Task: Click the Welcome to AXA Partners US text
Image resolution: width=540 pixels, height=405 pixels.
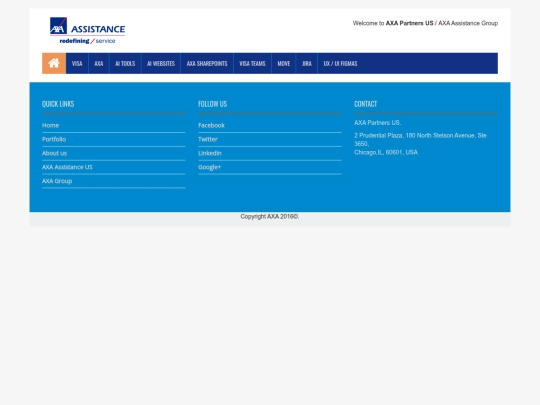Action: tap(393, 23)
